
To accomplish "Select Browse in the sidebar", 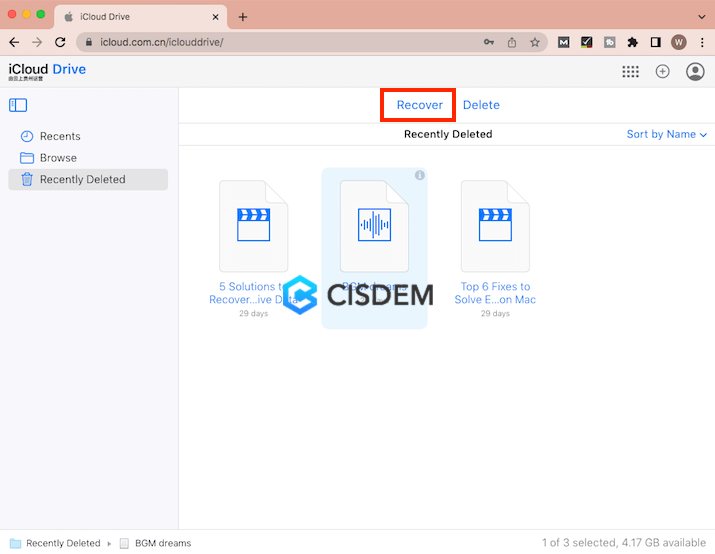I will pyautogui.click(x=58, y=158).
